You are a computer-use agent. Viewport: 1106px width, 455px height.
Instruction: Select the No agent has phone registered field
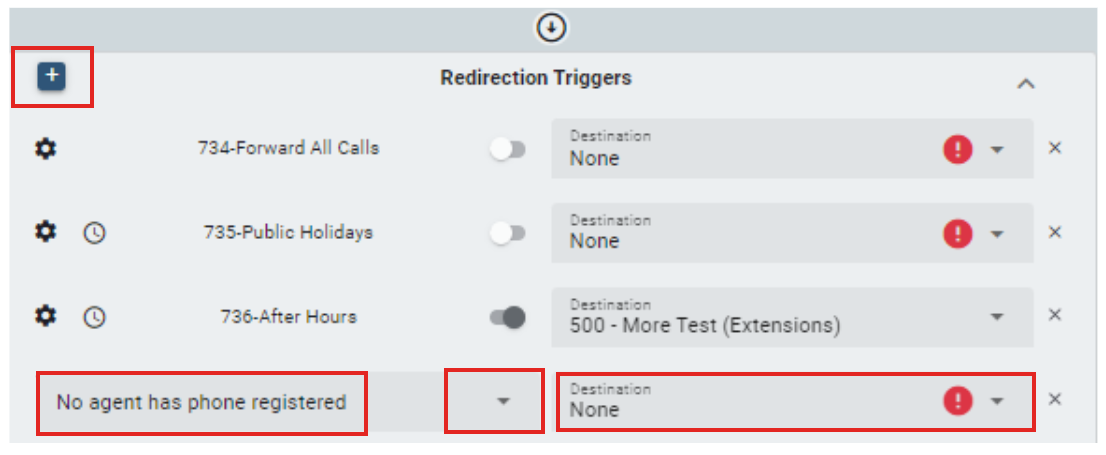tap(201, 402)
